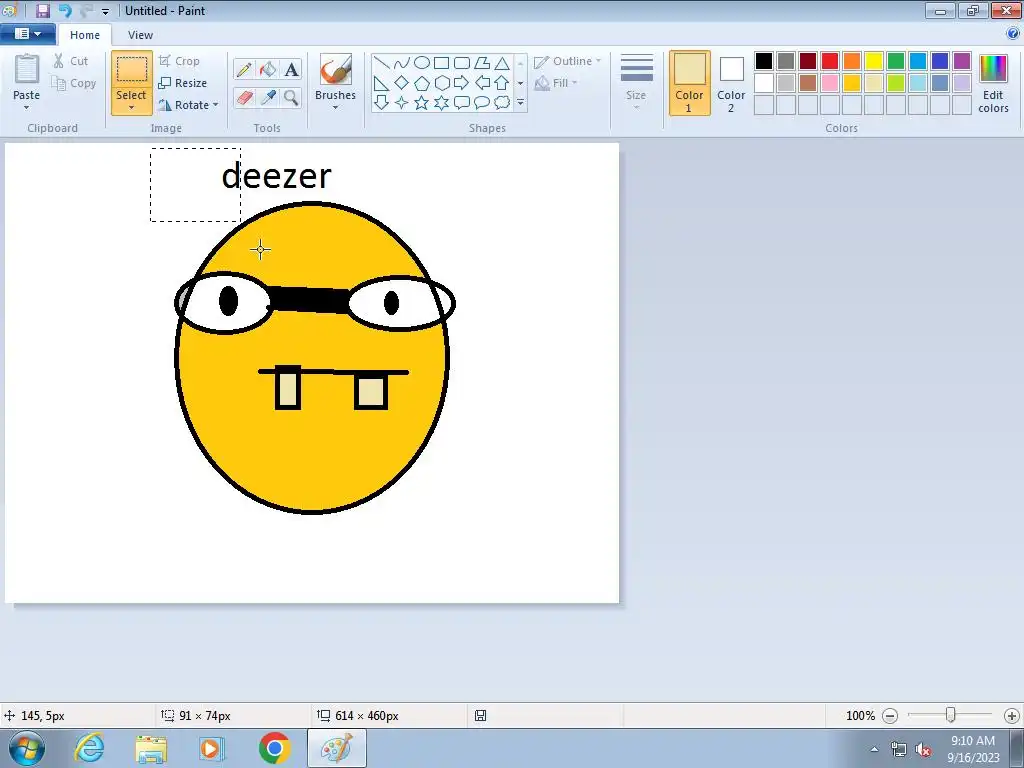This screenshot has height=768, width=1024.
Task: Click the Resize button
Action: click(x=183, y=83)
